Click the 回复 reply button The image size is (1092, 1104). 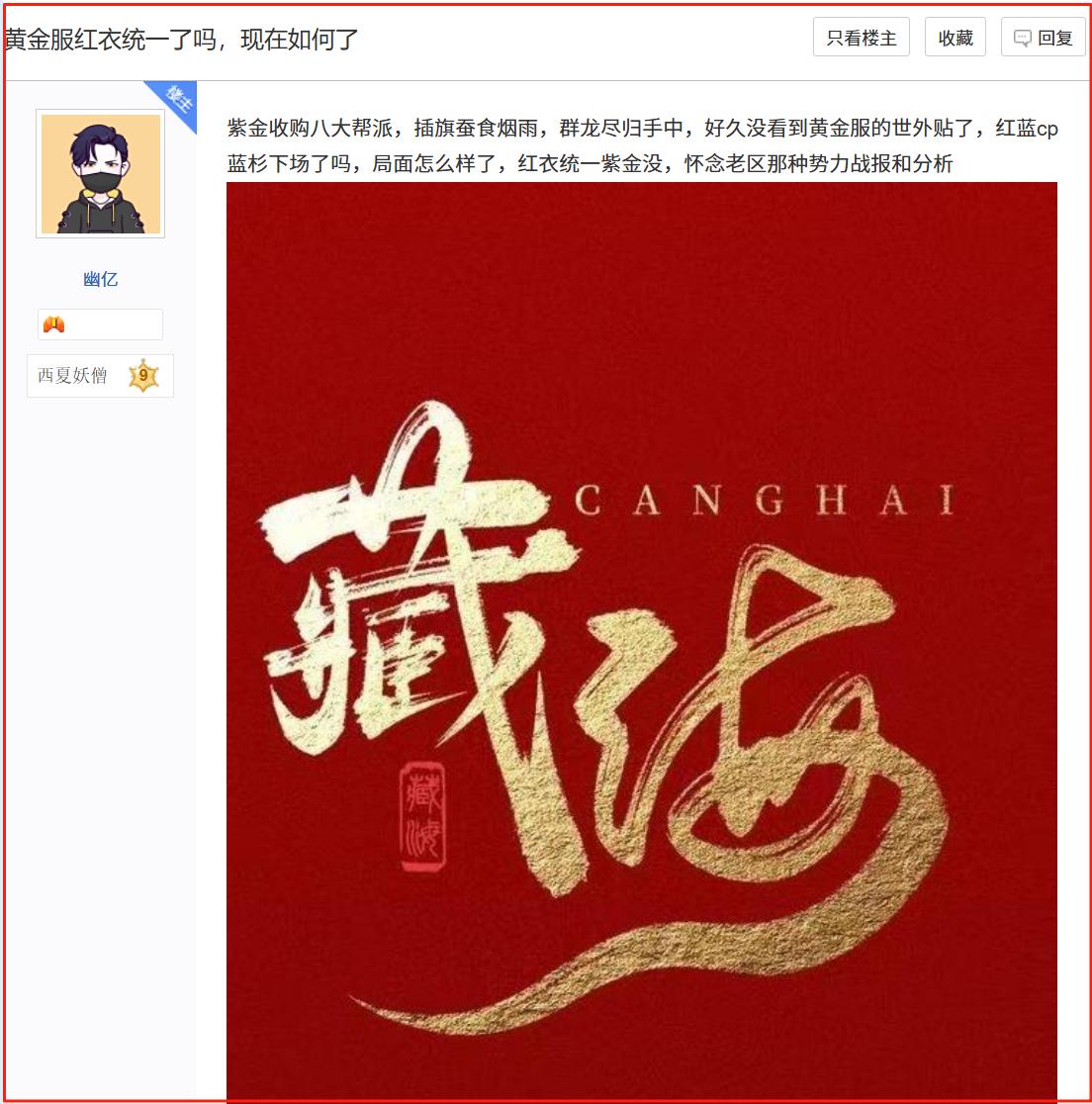[1043, 38]
